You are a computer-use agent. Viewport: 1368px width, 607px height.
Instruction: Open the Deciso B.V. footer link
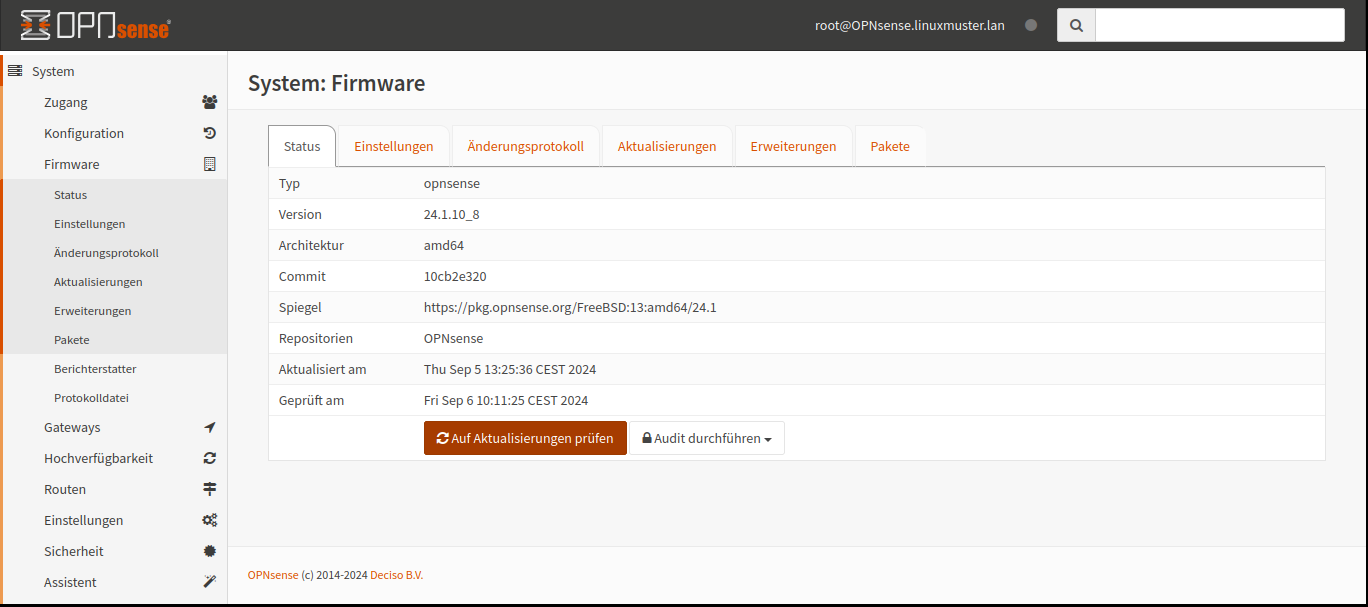point(397,575)
